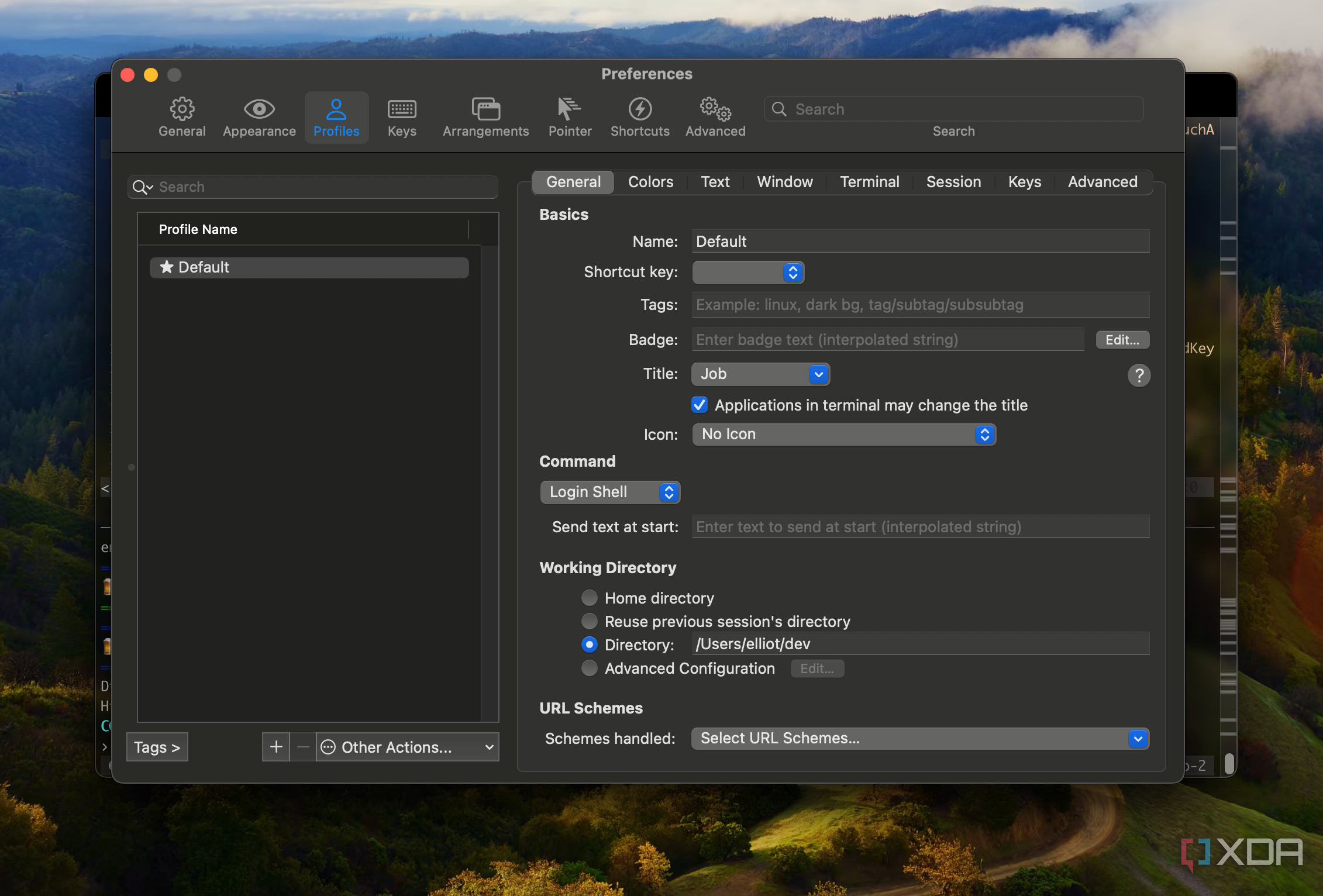
Task: Open the Shortcut key dropdown
Action: pyautogui.click(x=748, y=272)
